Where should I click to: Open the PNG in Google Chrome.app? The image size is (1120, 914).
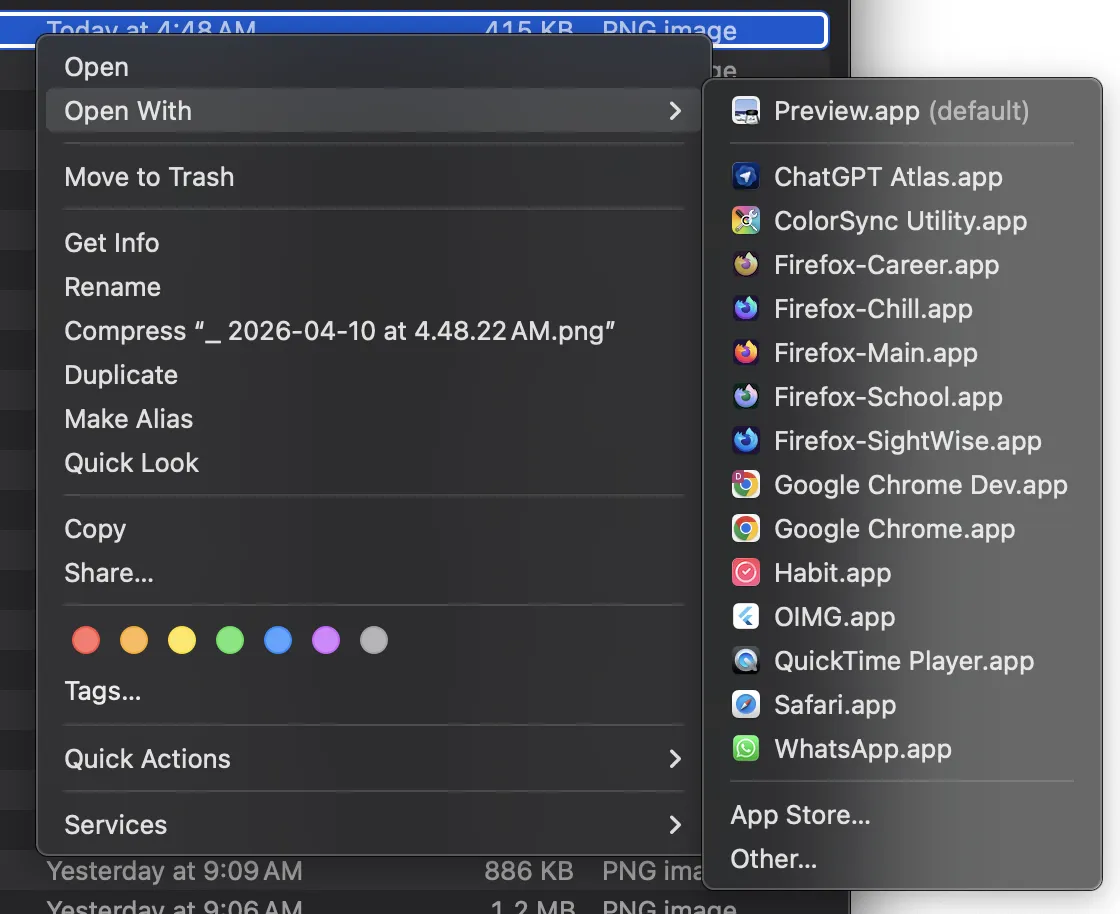click(893, 529)
